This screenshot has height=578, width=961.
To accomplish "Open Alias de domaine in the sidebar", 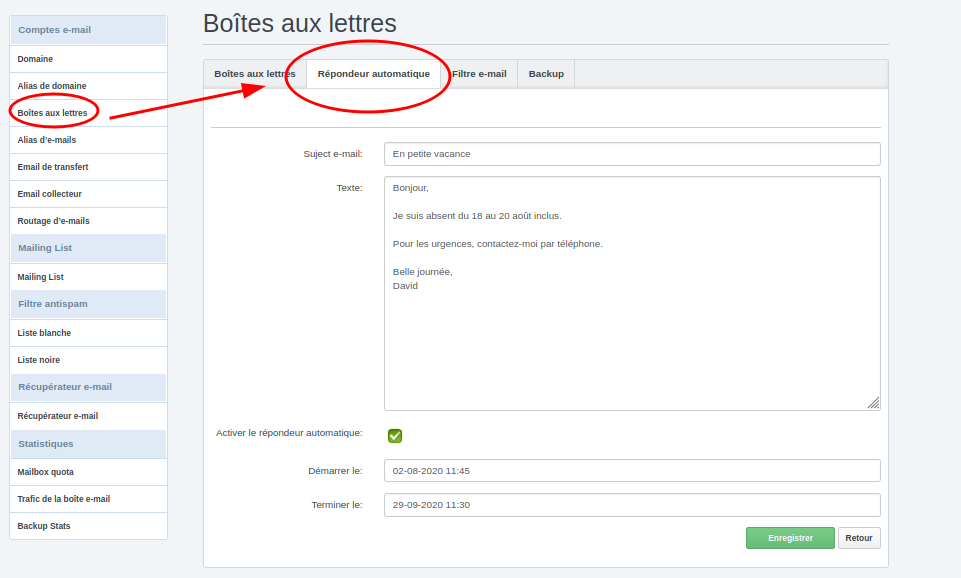I will click(x=52, y=86).
